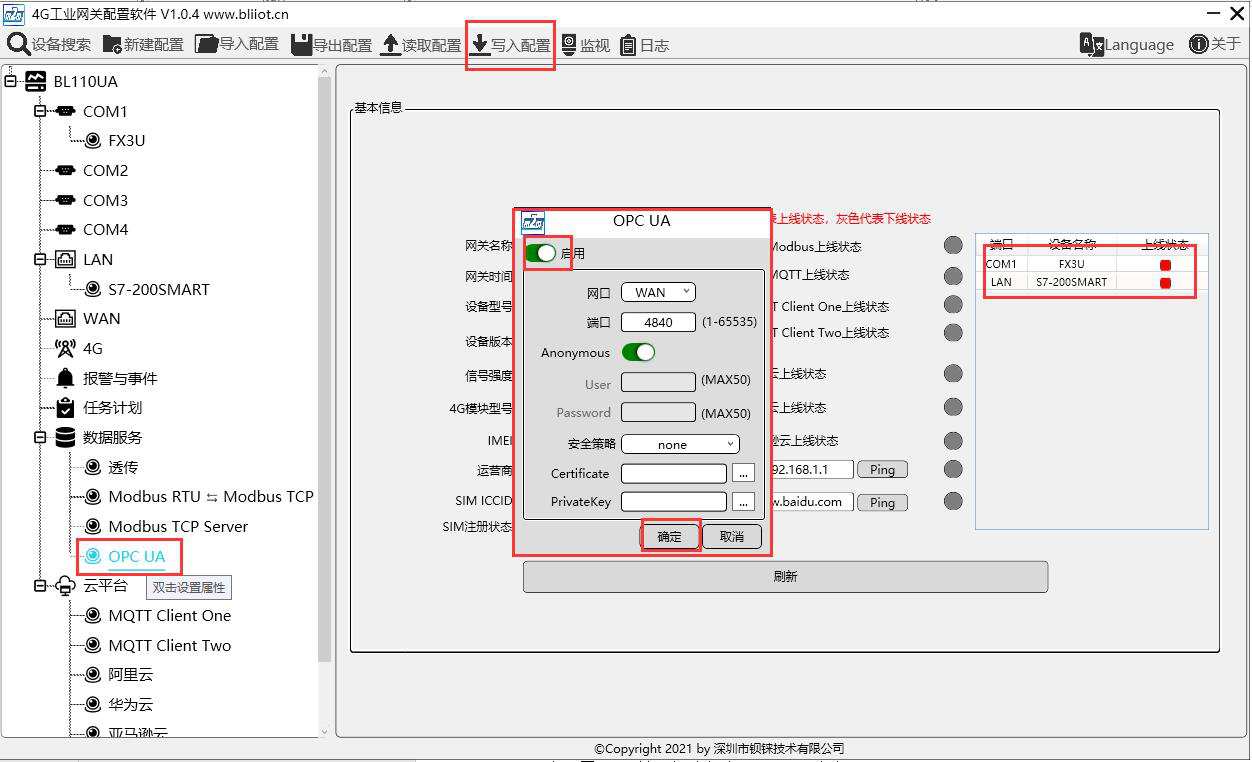
Task: Open 导入配置 folder icon
Action: tap(206, 45)
